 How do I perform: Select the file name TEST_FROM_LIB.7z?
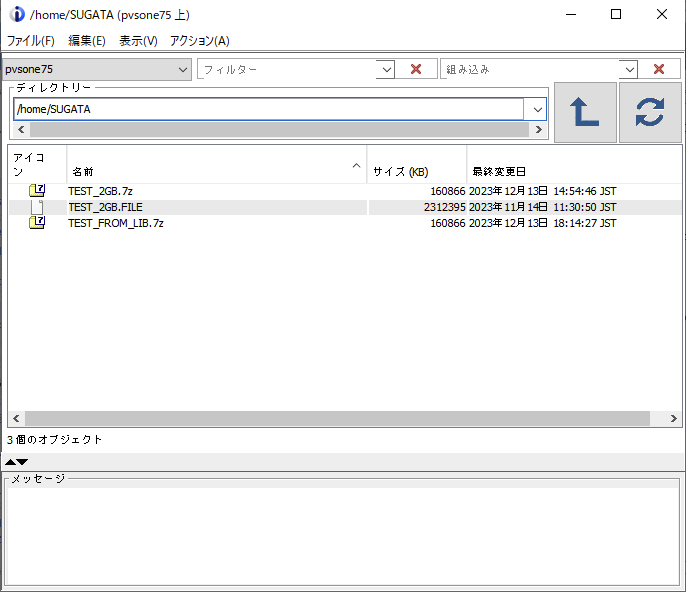point(116,223)
